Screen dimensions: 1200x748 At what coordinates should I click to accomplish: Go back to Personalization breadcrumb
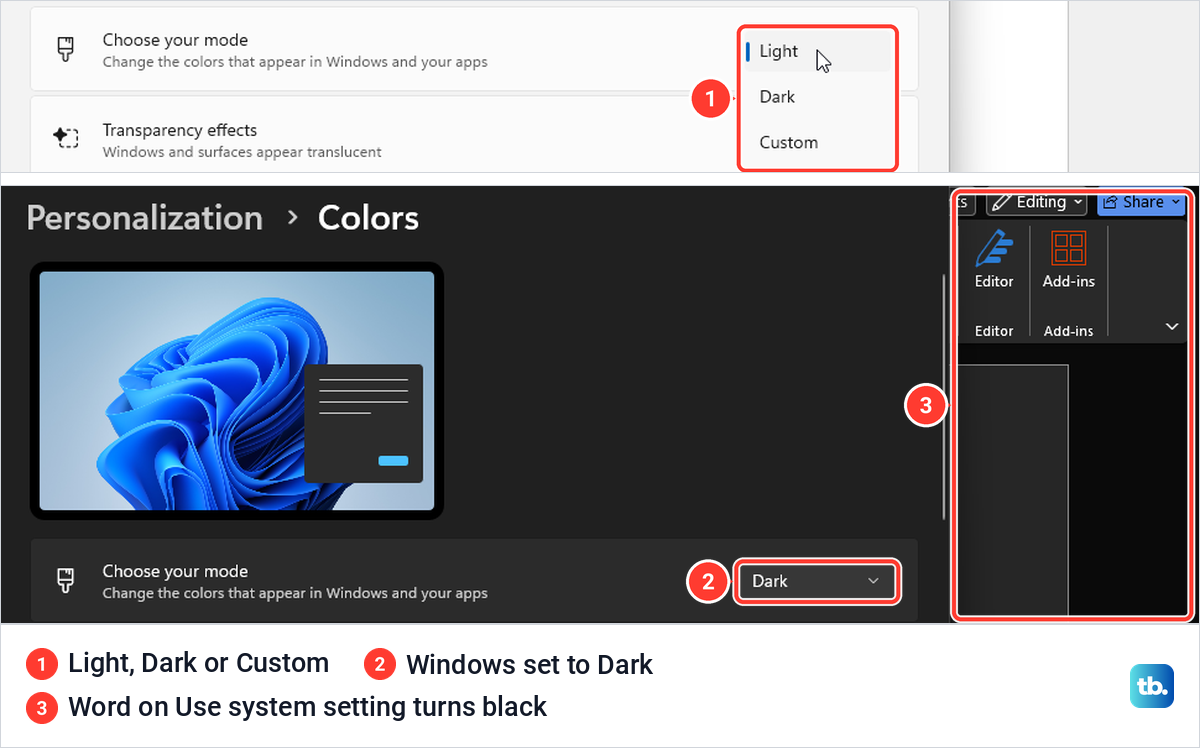pos(145,218)
